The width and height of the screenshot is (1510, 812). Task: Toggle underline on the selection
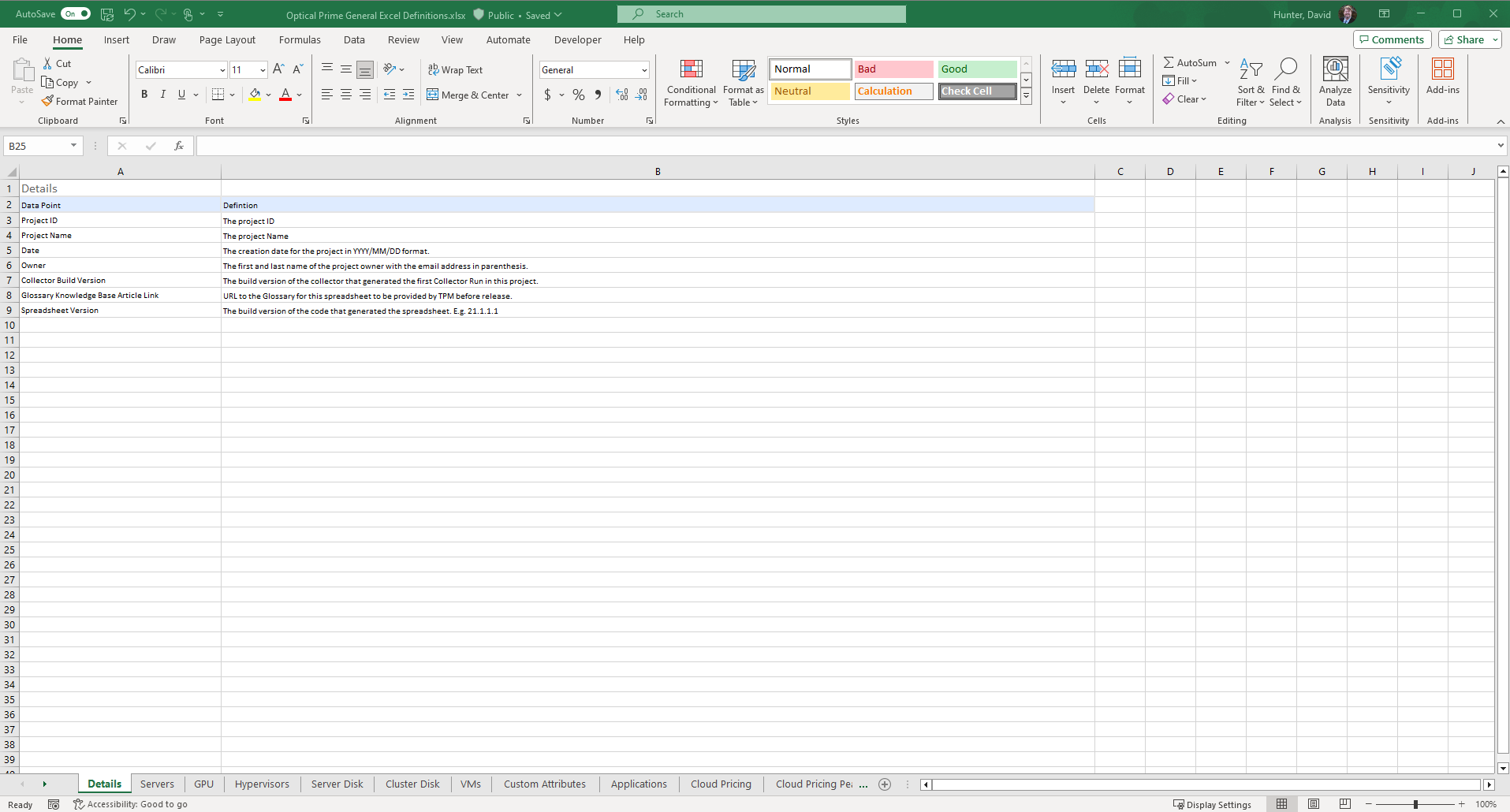[181, 95]
